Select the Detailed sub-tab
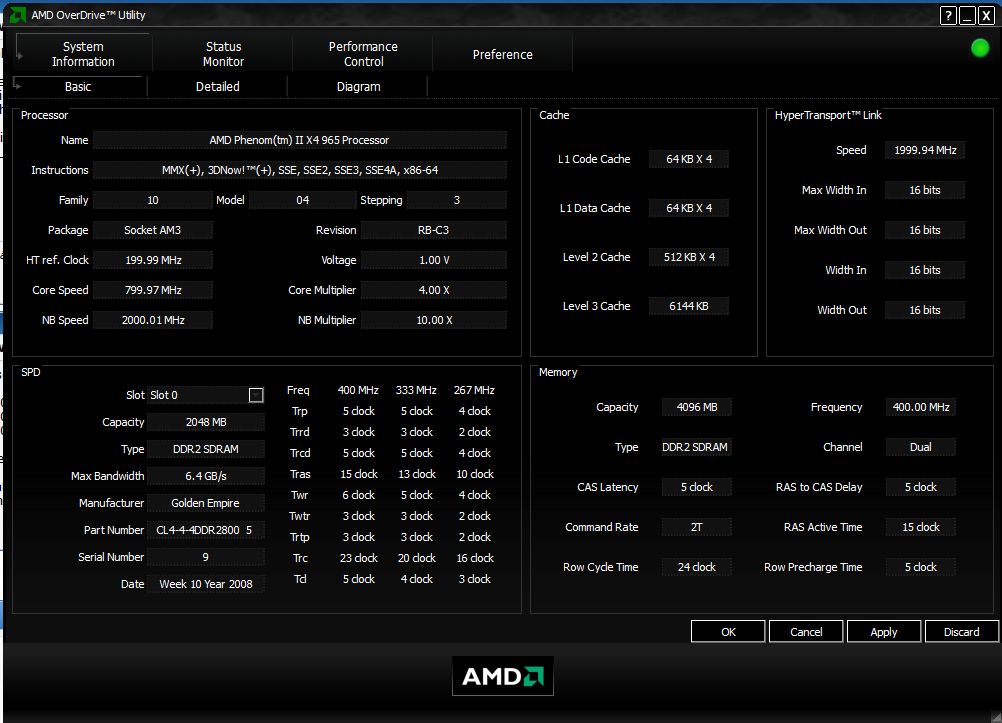 217,86
